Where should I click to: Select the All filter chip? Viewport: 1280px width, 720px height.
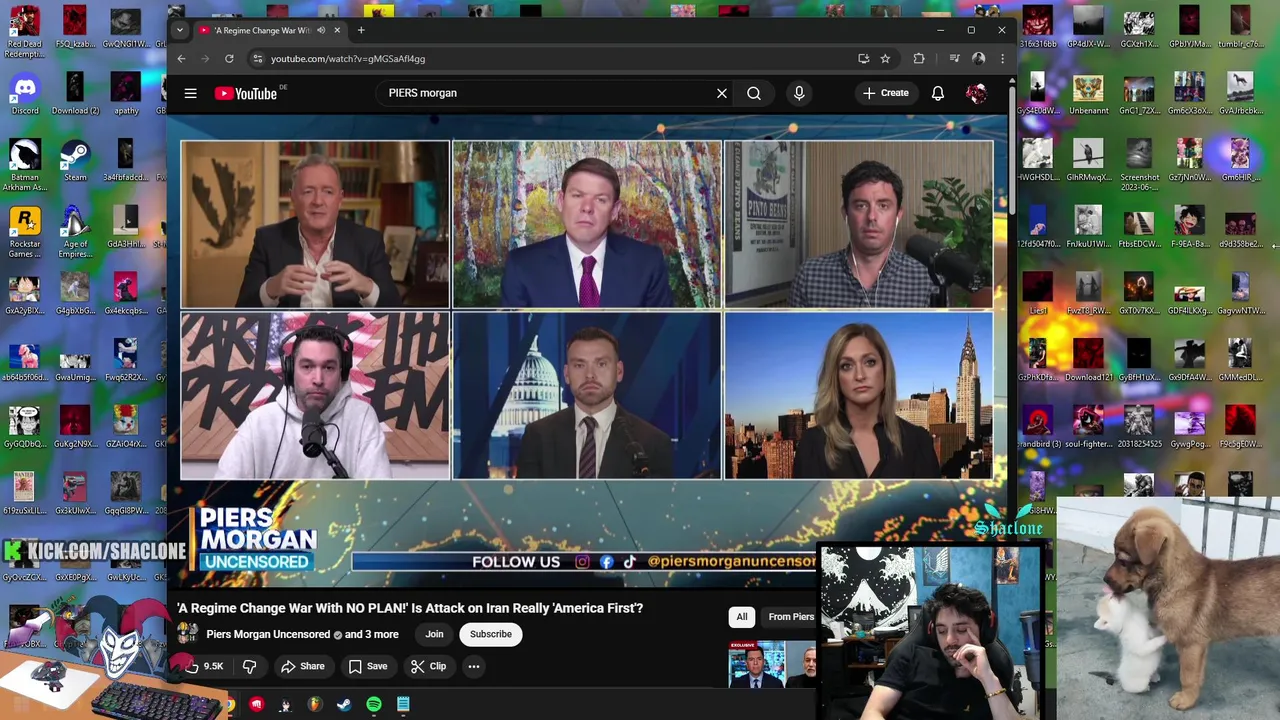[742, 617]
